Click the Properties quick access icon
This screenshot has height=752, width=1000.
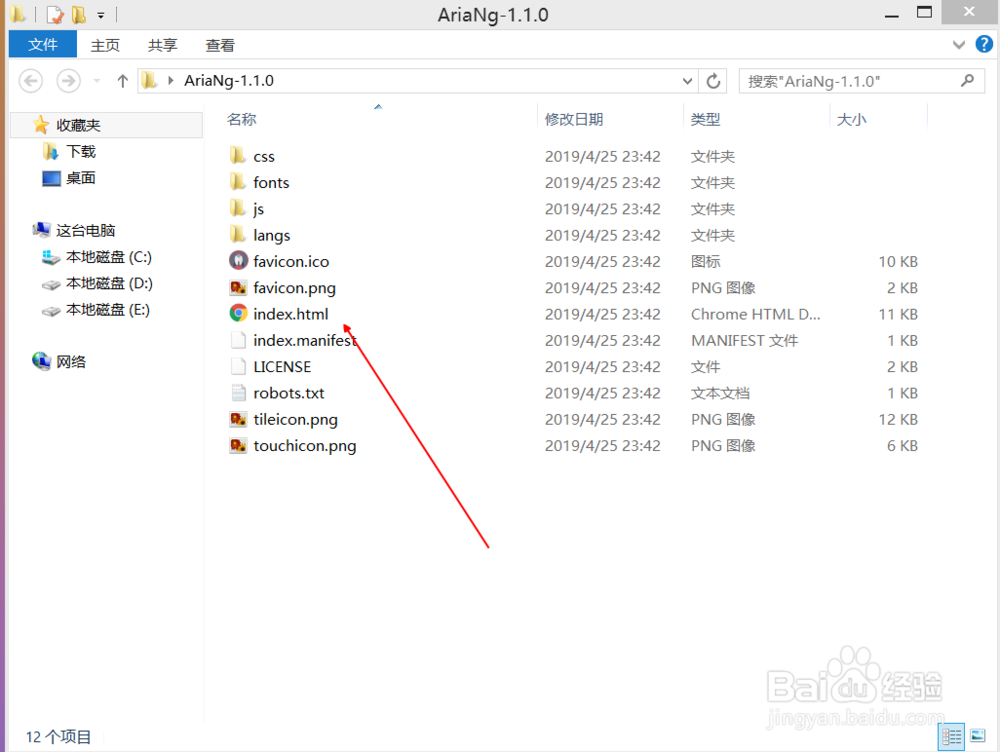55,14
